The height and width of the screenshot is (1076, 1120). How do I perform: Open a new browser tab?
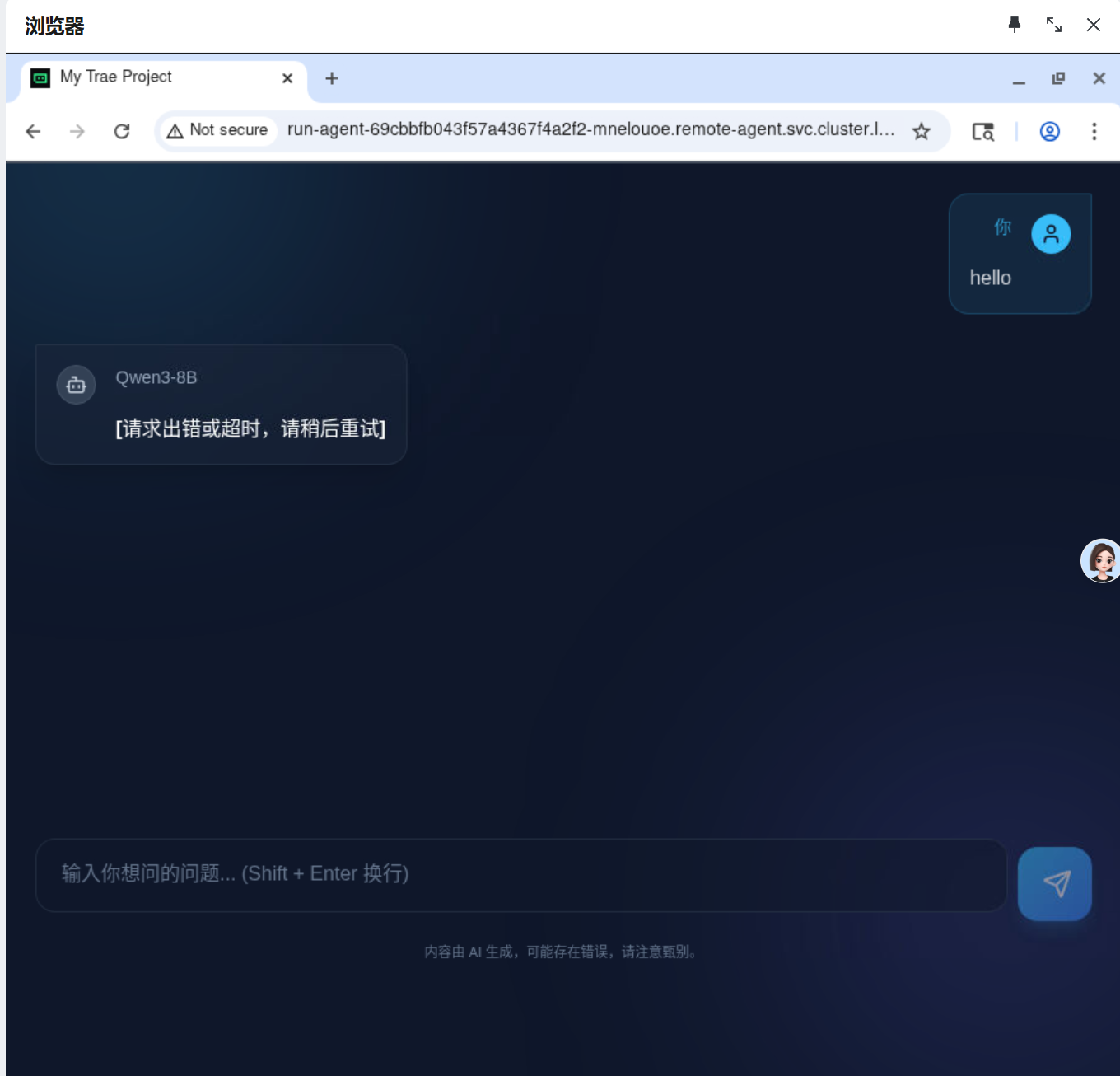[332, 78]
